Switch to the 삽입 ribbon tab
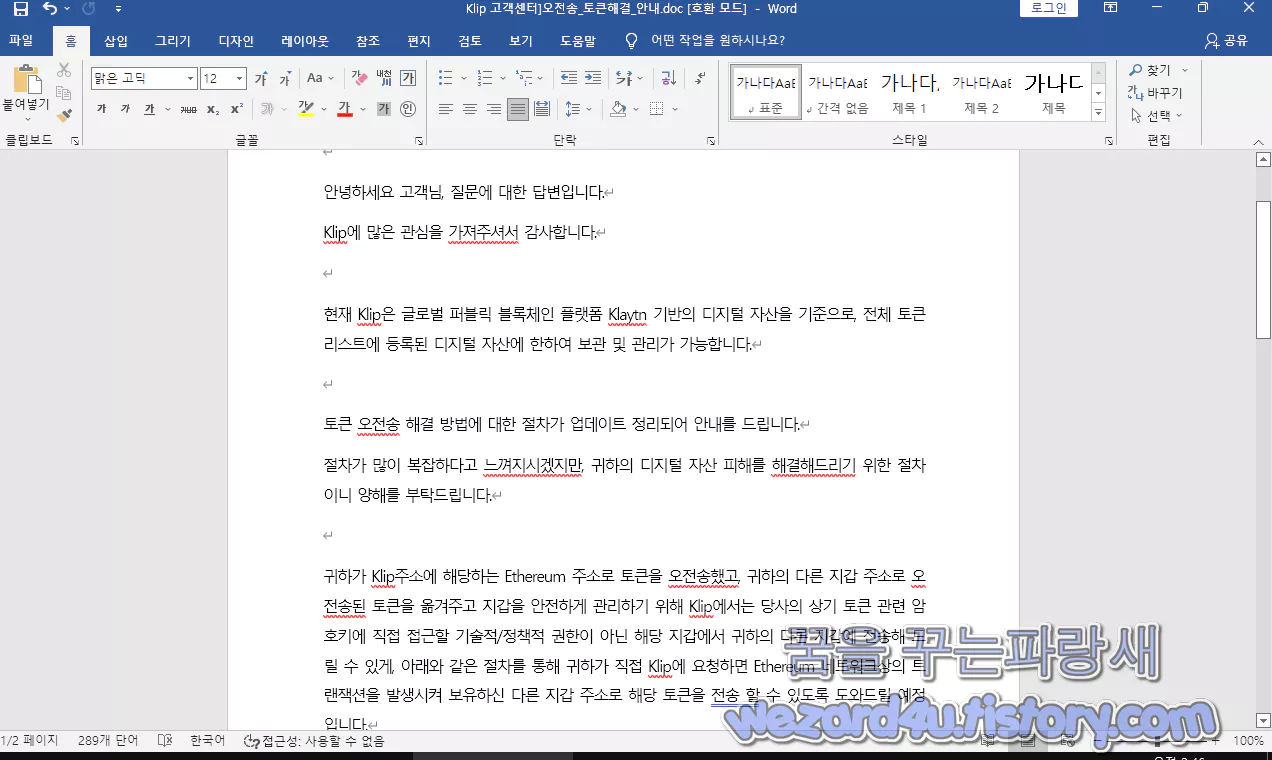The height and width of the screenshot is (760, 1272). pyautogui.click(x=114, y=41)
